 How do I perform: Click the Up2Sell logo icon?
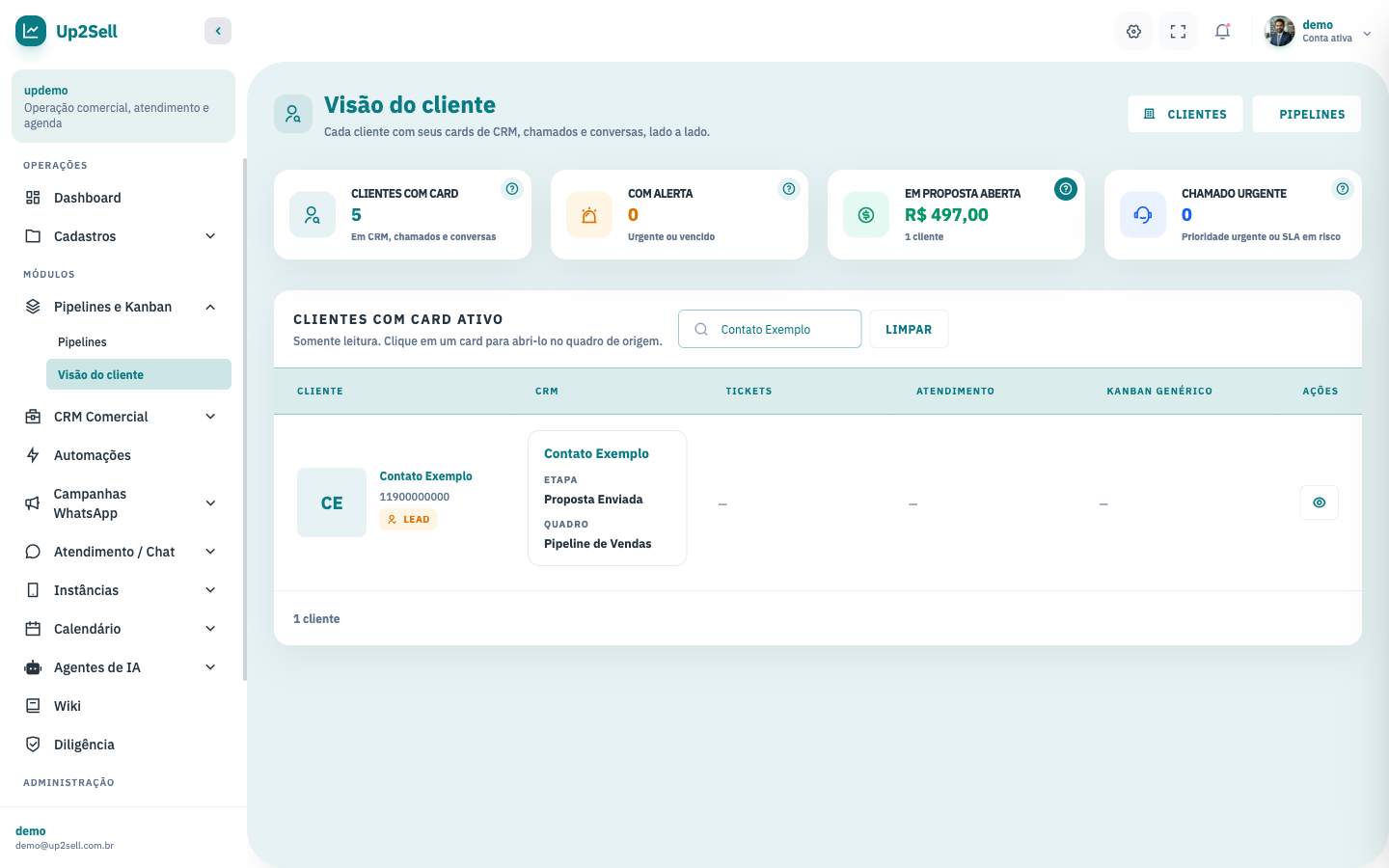pos(31,31)
